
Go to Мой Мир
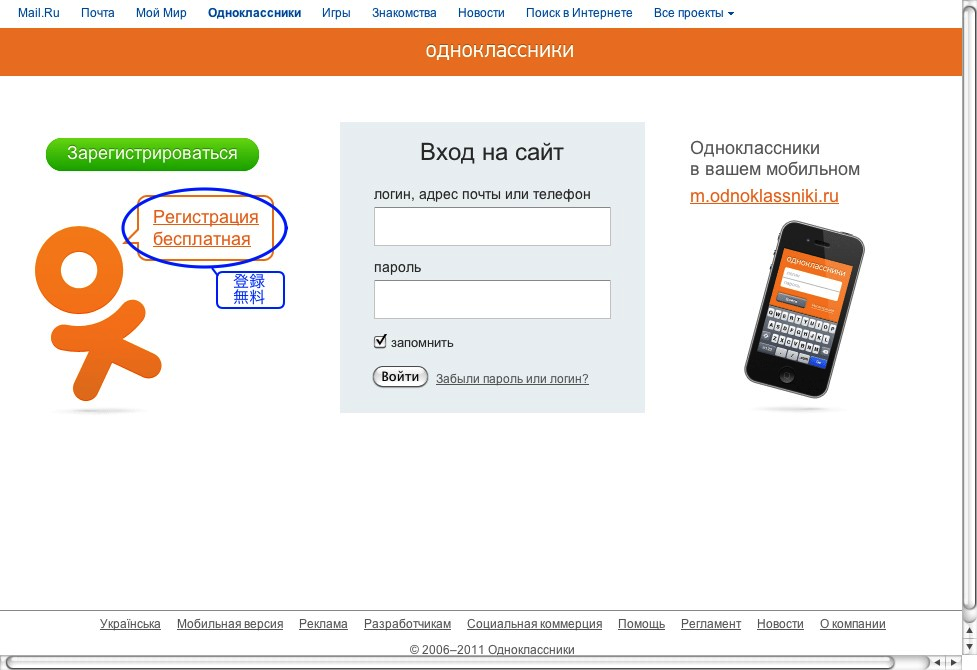[x=161, y=13]
